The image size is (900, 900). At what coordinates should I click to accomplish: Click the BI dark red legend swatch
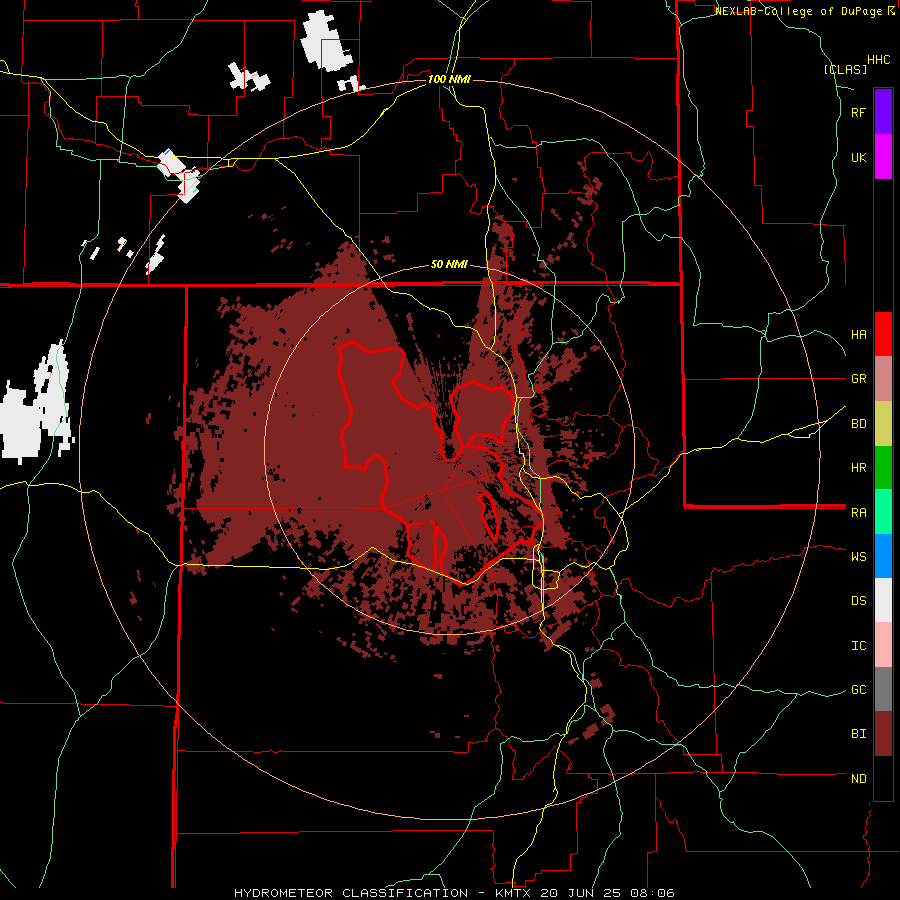pyautogui.click(x=883, y=734)
